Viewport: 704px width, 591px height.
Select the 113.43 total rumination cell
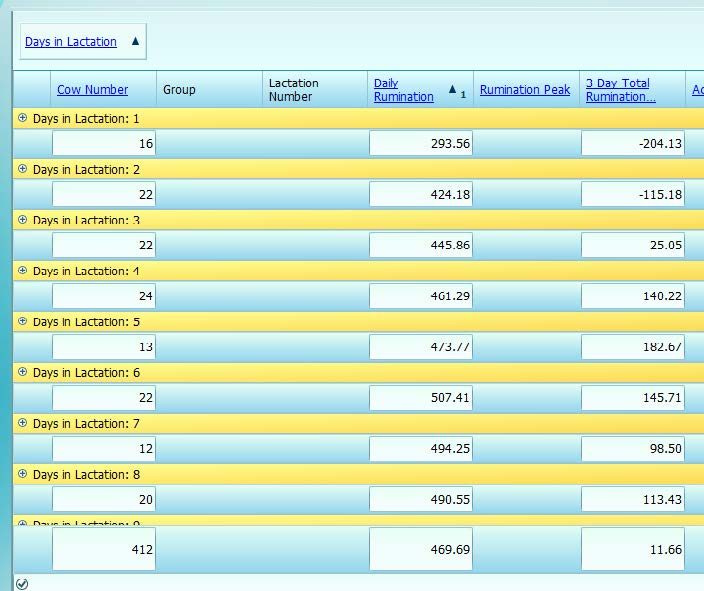633,499
